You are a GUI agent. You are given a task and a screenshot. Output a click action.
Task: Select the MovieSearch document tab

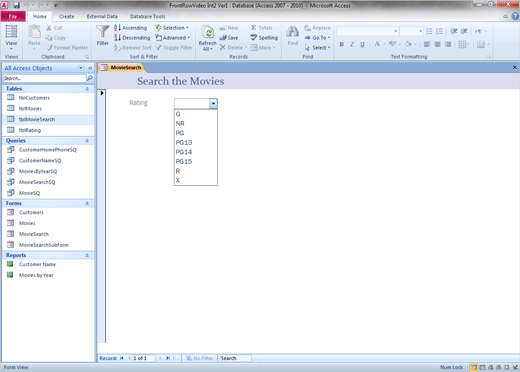pyautogui.click(x=122, y=68)
